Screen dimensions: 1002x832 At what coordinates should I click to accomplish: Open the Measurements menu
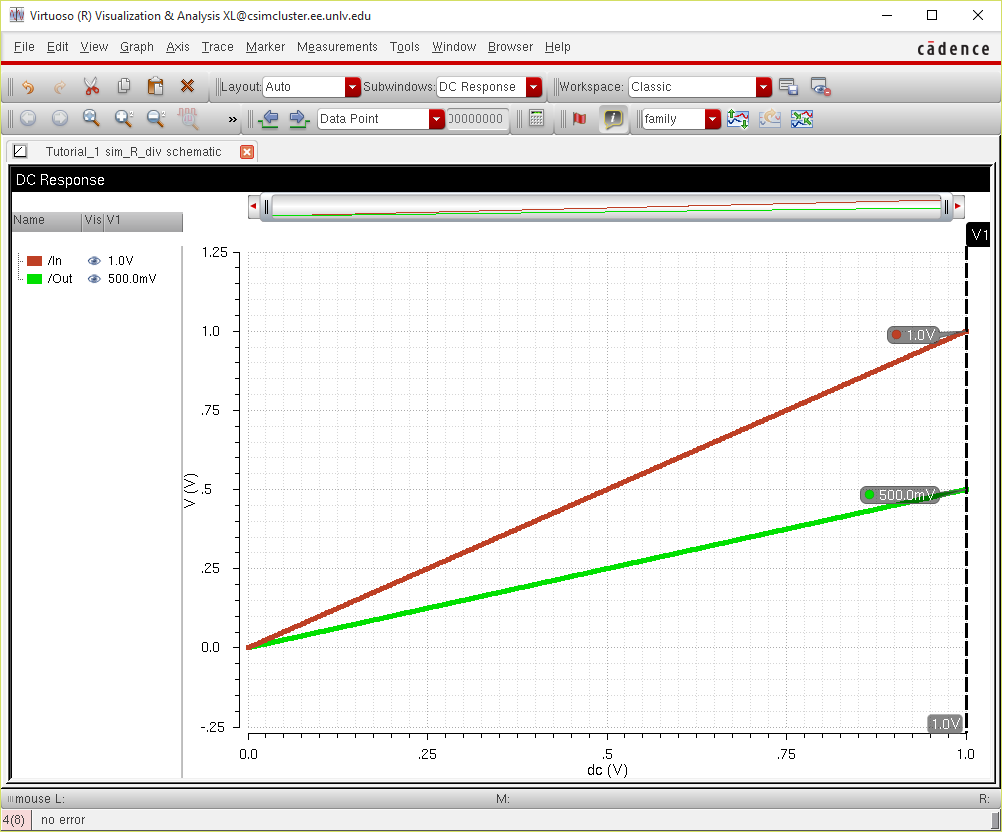click(337, 47)
